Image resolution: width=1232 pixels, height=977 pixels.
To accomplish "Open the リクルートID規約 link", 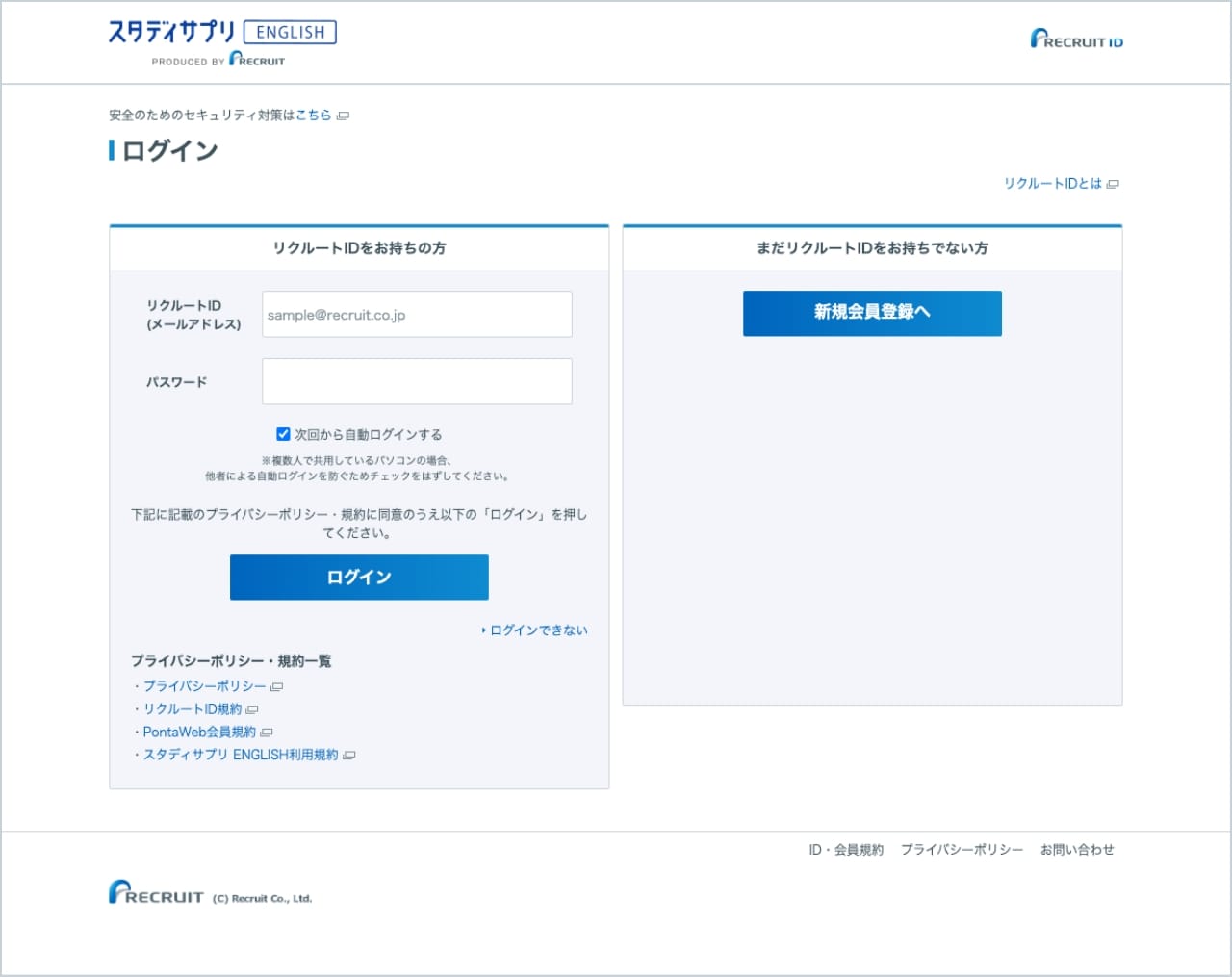I will [192, 709].
